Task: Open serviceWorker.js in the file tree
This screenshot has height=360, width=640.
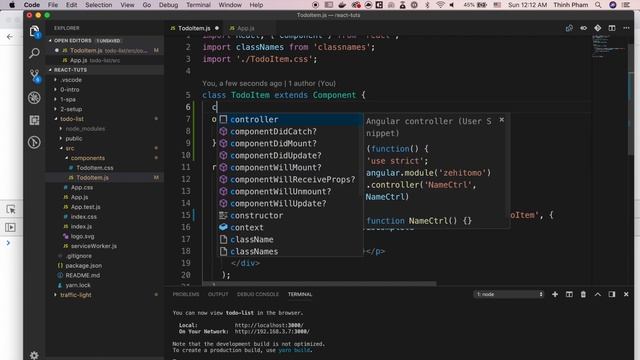Action: [x=93, y=246]
